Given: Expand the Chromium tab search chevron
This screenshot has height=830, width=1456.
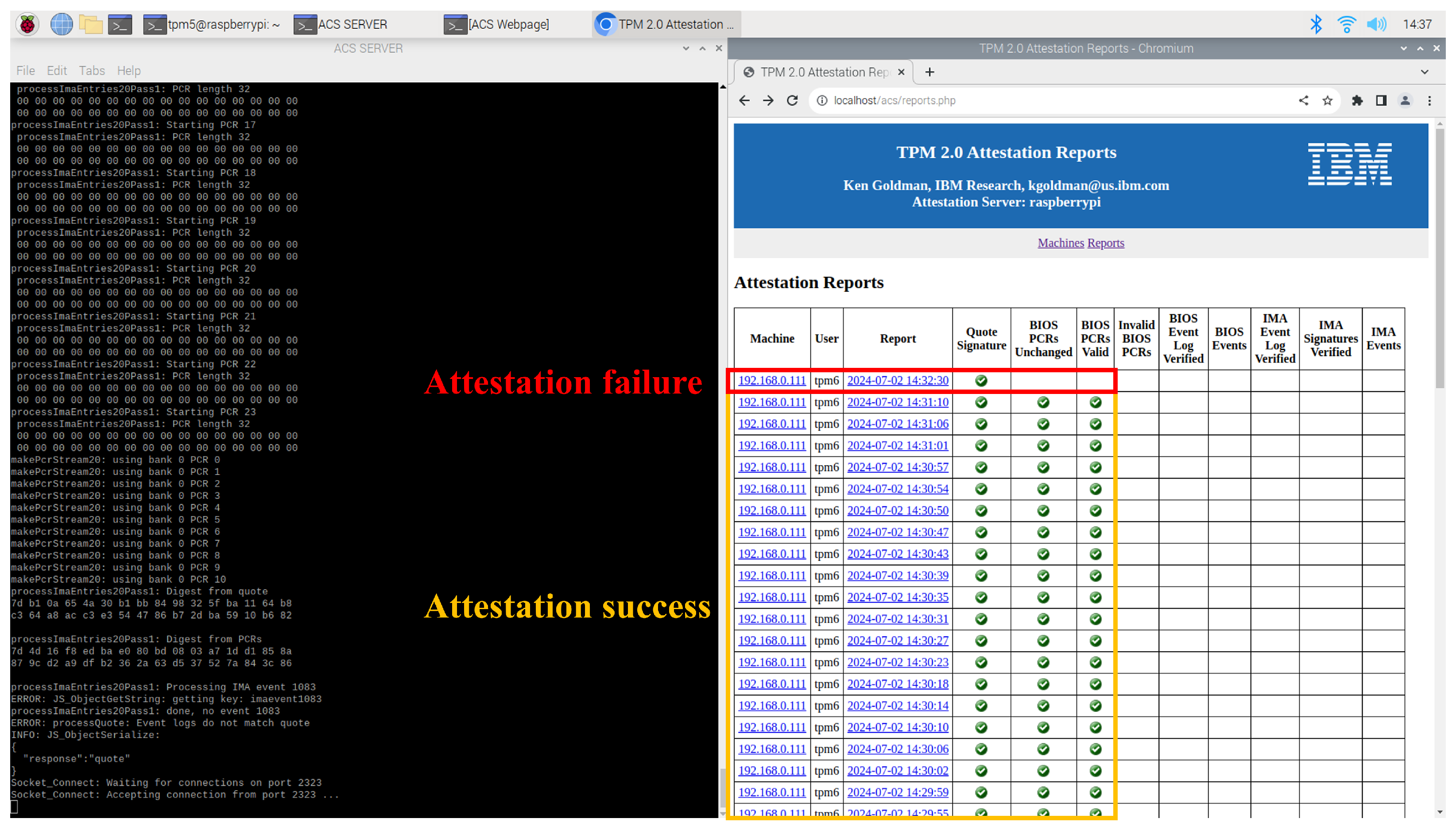Looking at the screenshot, I should pyautogui.click(x=1424, y=73).
